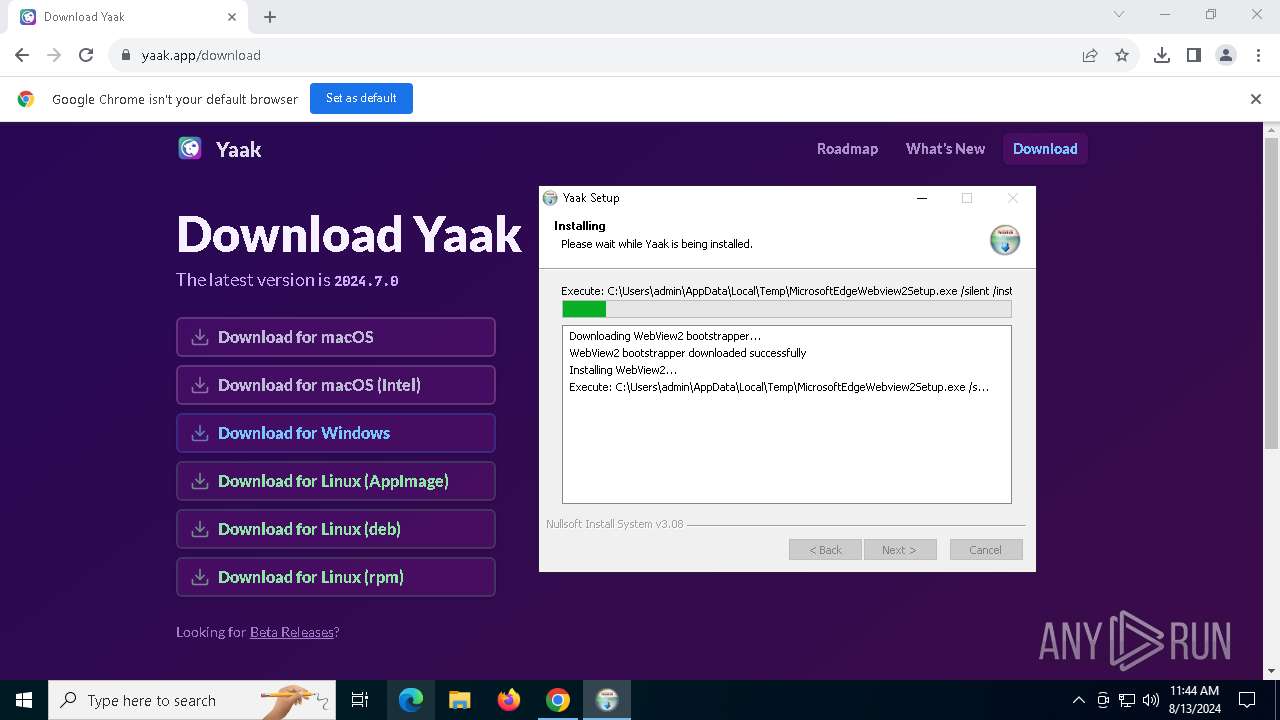Open the Chrome tab search chevron

1119,15
